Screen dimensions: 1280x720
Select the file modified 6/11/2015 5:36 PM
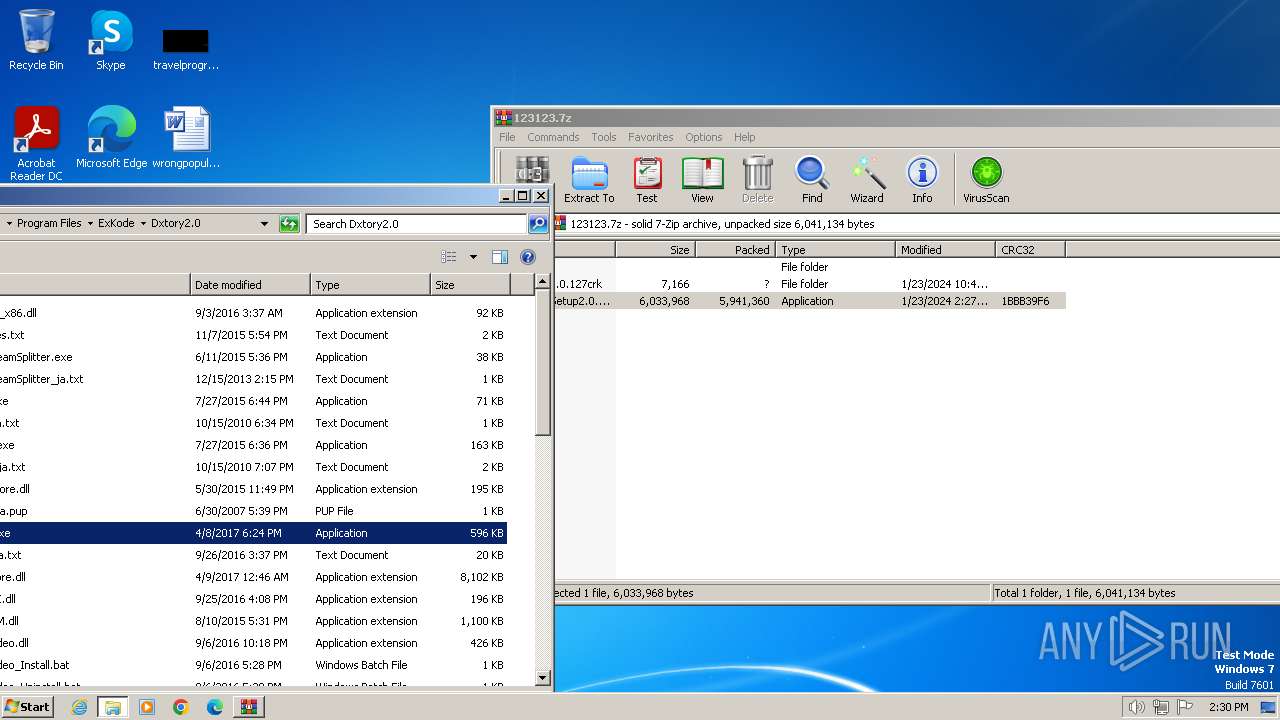click(x=253, y=357)
